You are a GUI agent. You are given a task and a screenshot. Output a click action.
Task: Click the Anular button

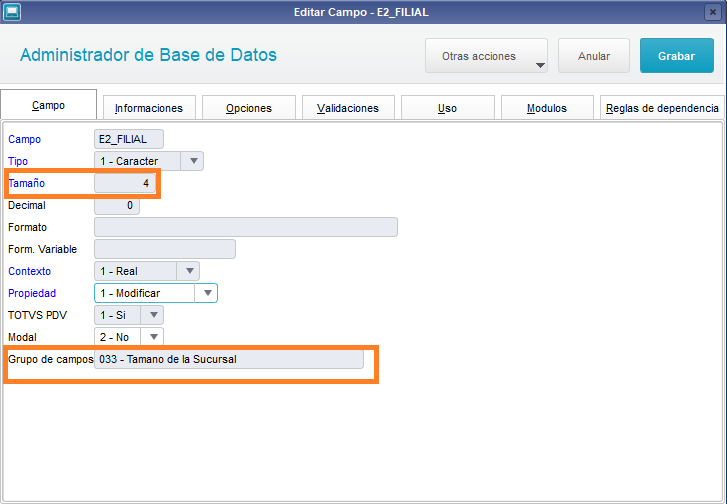593,56
